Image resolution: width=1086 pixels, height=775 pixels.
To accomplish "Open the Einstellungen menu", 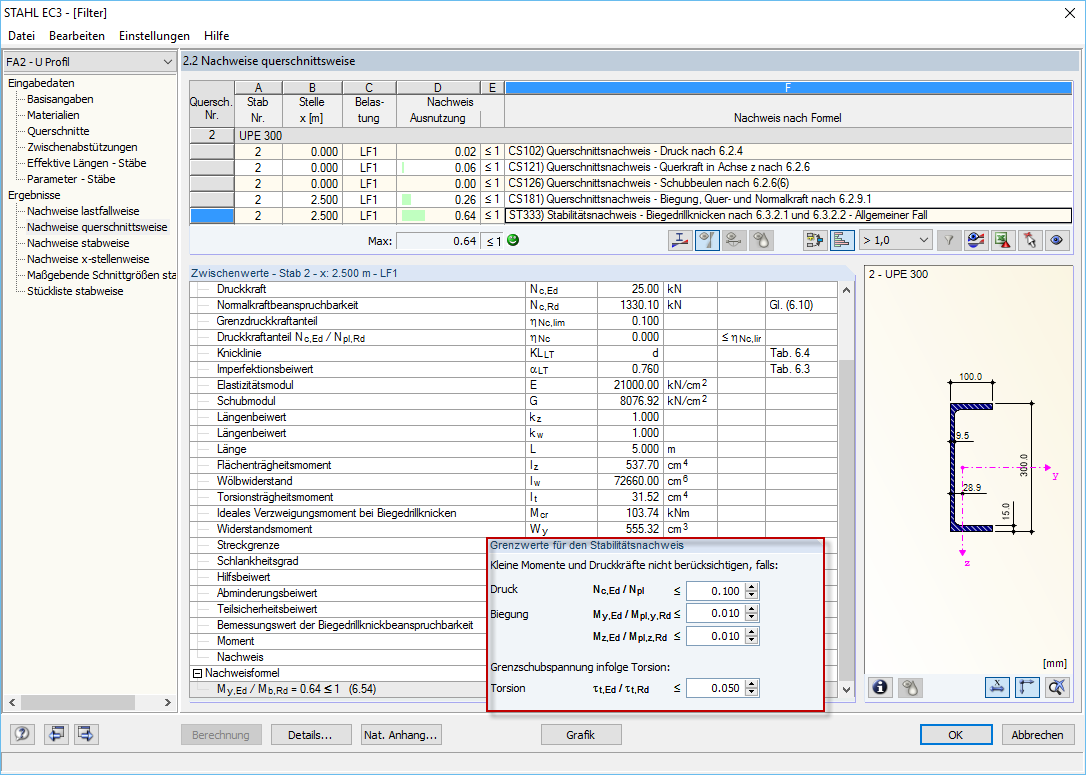I will (x=154, y=35).
